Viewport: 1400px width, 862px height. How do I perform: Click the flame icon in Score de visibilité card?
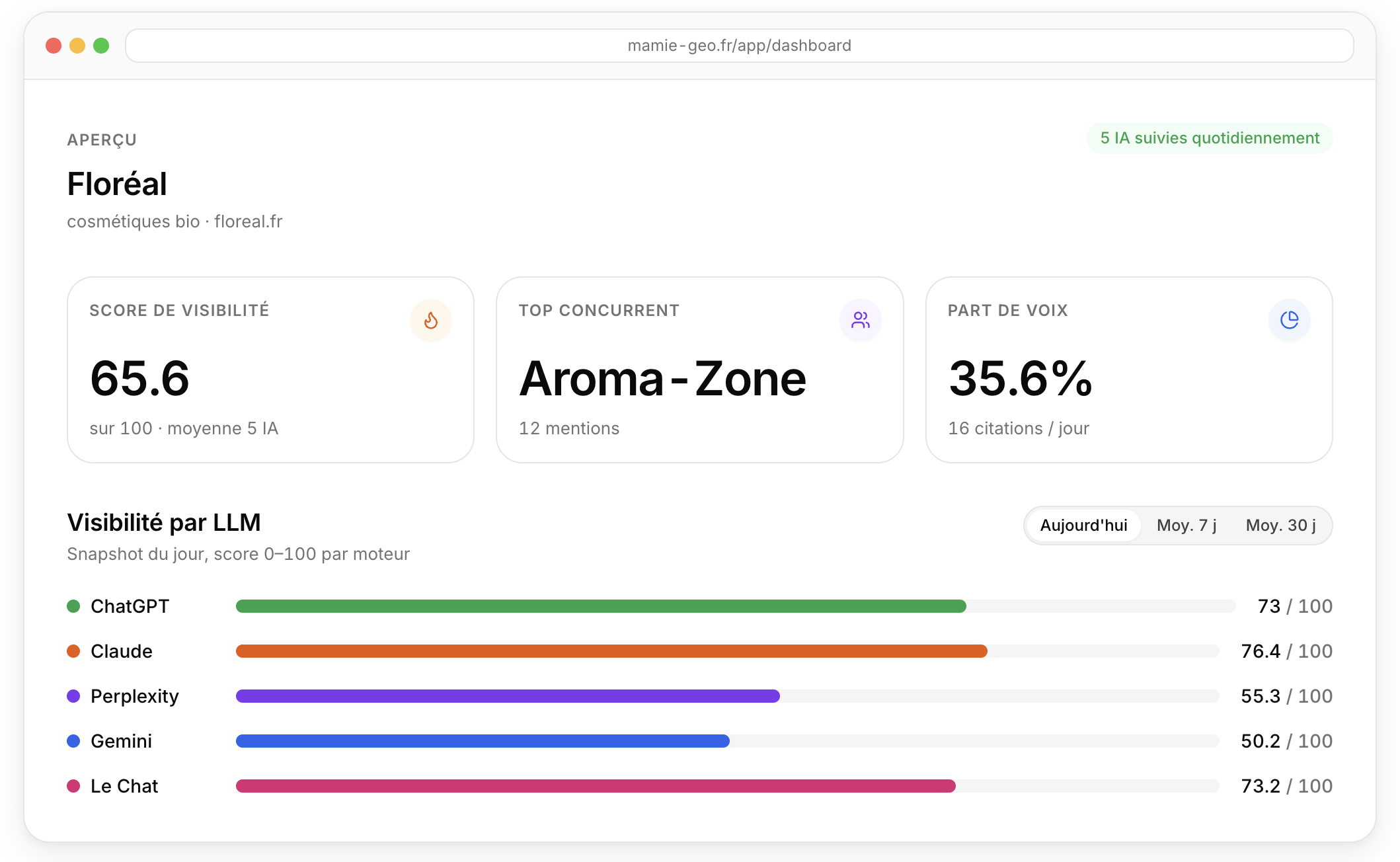click(x=431, y=321)
